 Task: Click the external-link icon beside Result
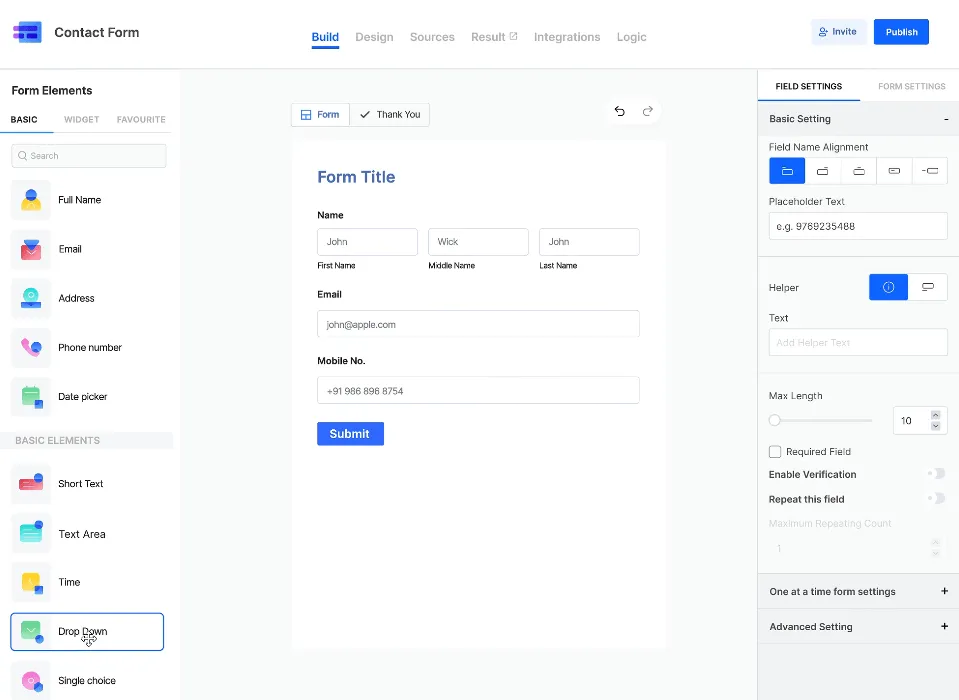tap(513, 36)
